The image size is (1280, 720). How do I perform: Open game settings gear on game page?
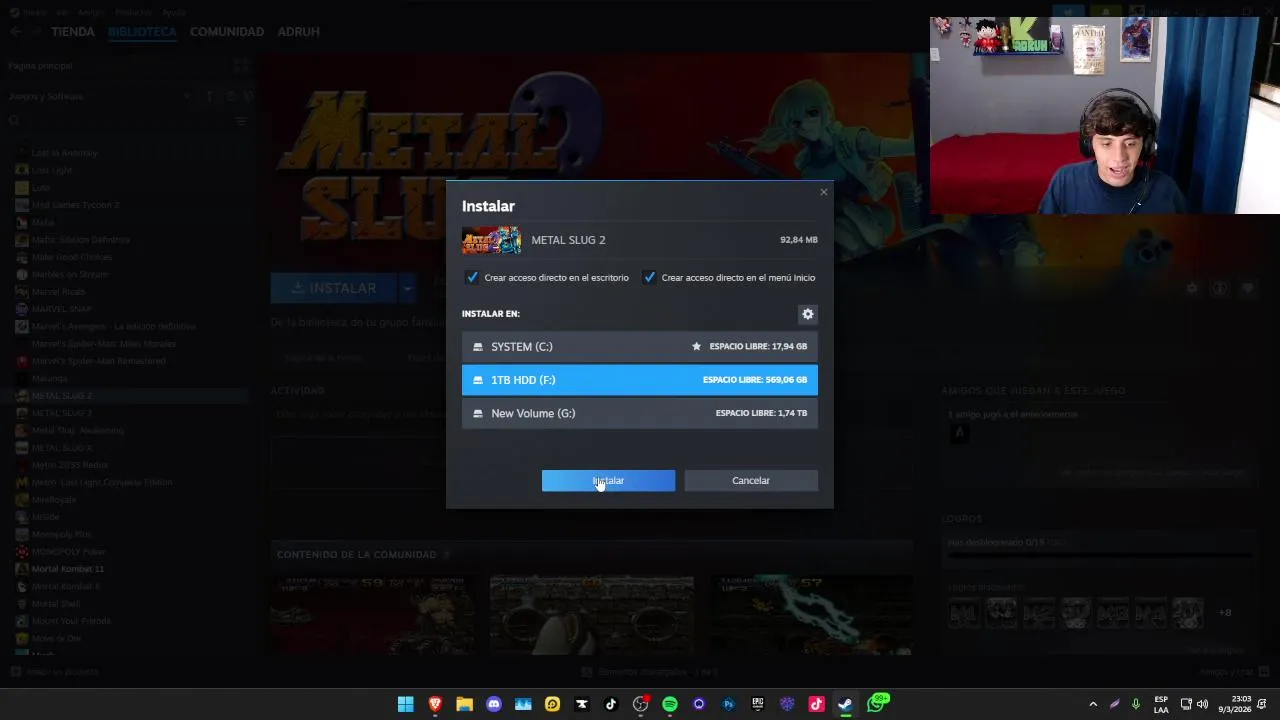1192,288
